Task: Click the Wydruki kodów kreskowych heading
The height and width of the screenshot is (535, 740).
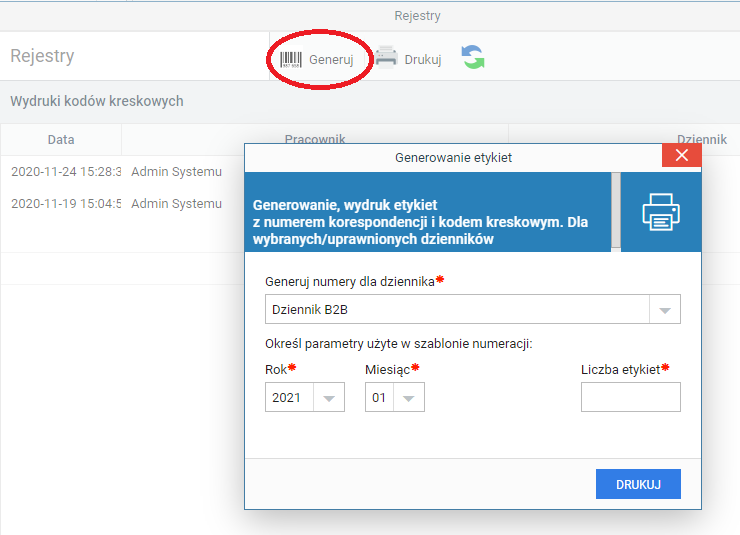Action: pos(97,101)
